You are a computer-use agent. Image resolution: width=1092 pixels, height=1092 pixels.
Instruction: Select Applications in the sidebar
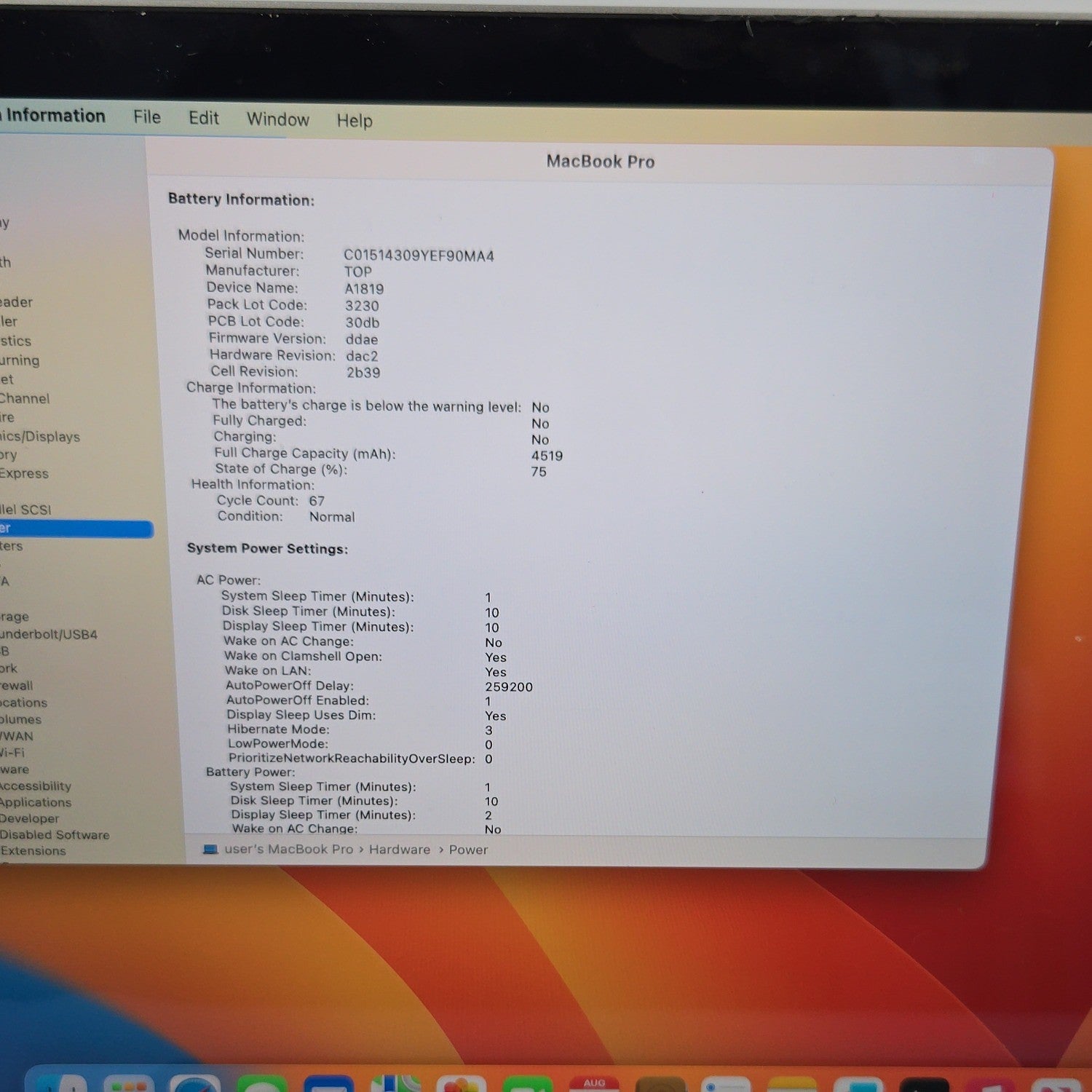coord(36,802)
